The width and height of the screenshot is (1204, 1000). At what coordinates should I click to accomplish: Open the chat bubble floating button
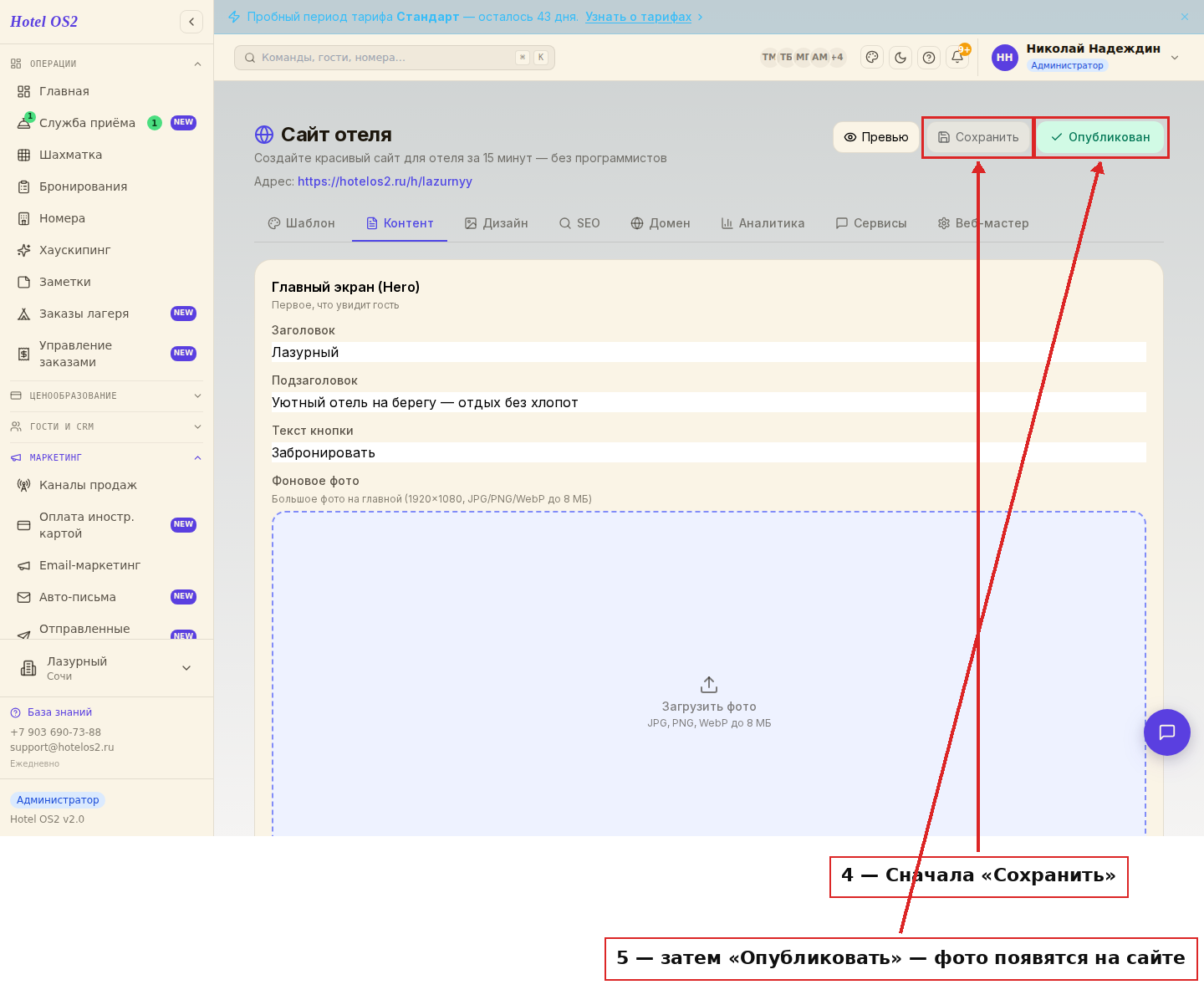[x=1167, y=732]
